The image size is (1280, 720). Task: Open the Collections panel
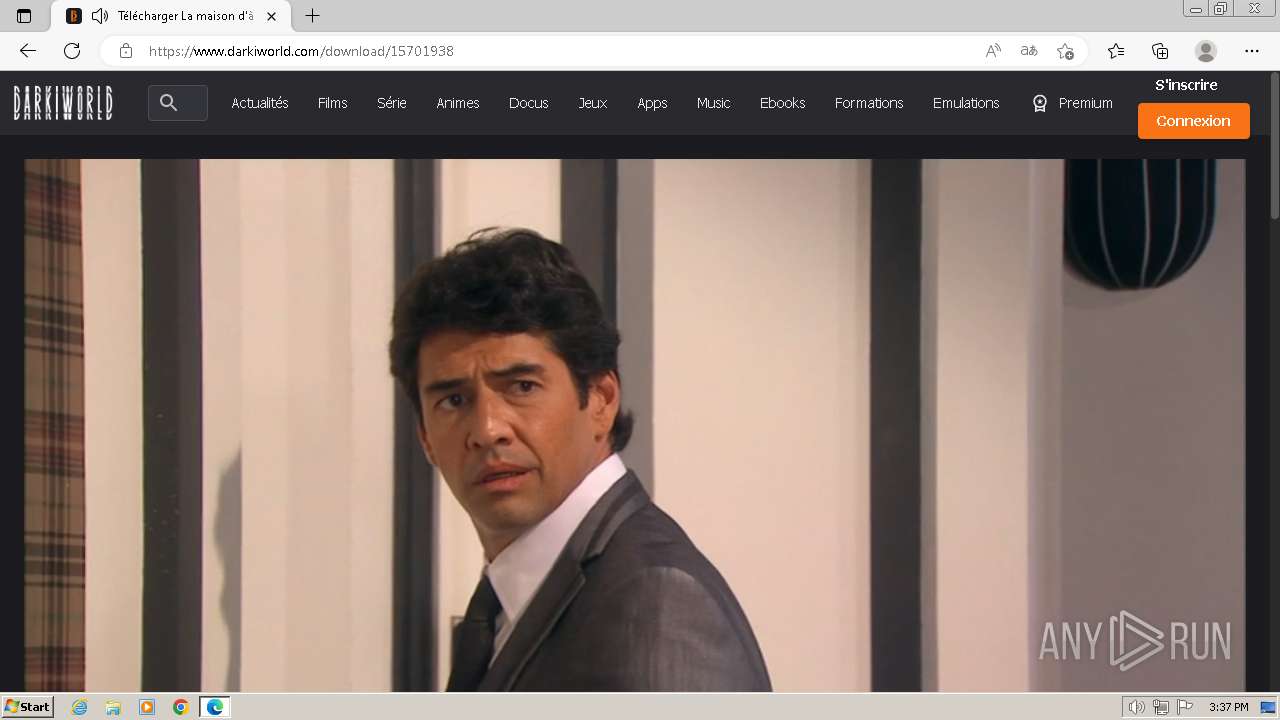coord(1160,51)
